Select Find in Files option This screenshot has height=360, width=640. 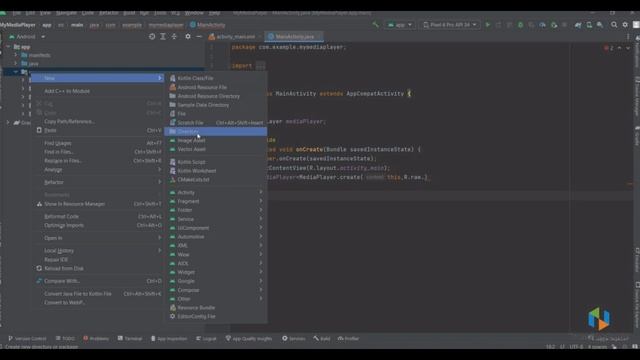tap(98, 152)
